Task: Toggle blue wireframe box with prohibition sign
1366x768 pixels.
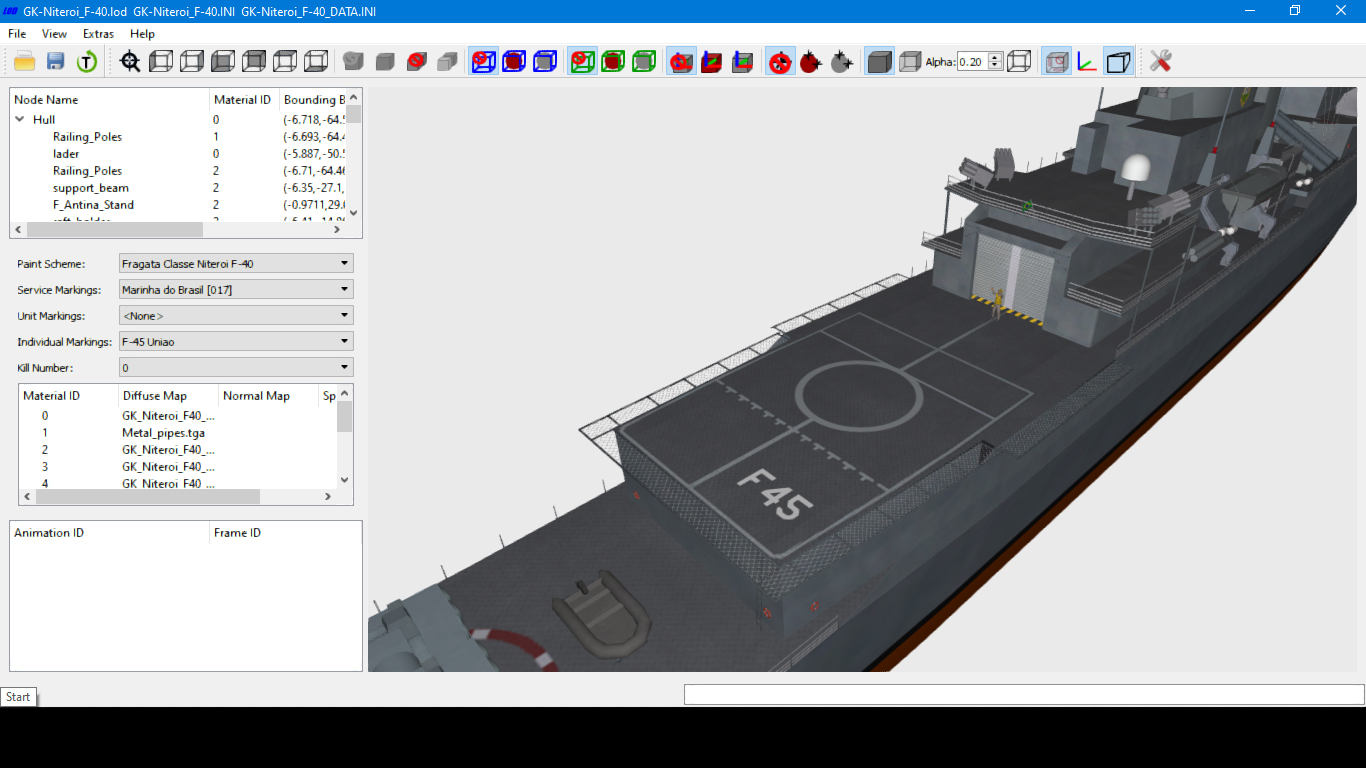Action: 483,62
